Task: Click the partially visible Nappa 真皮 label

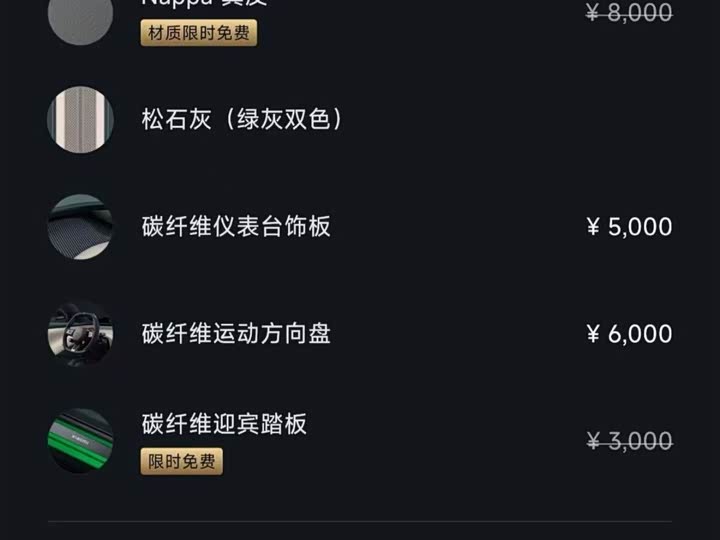Action: pos(205,4)
